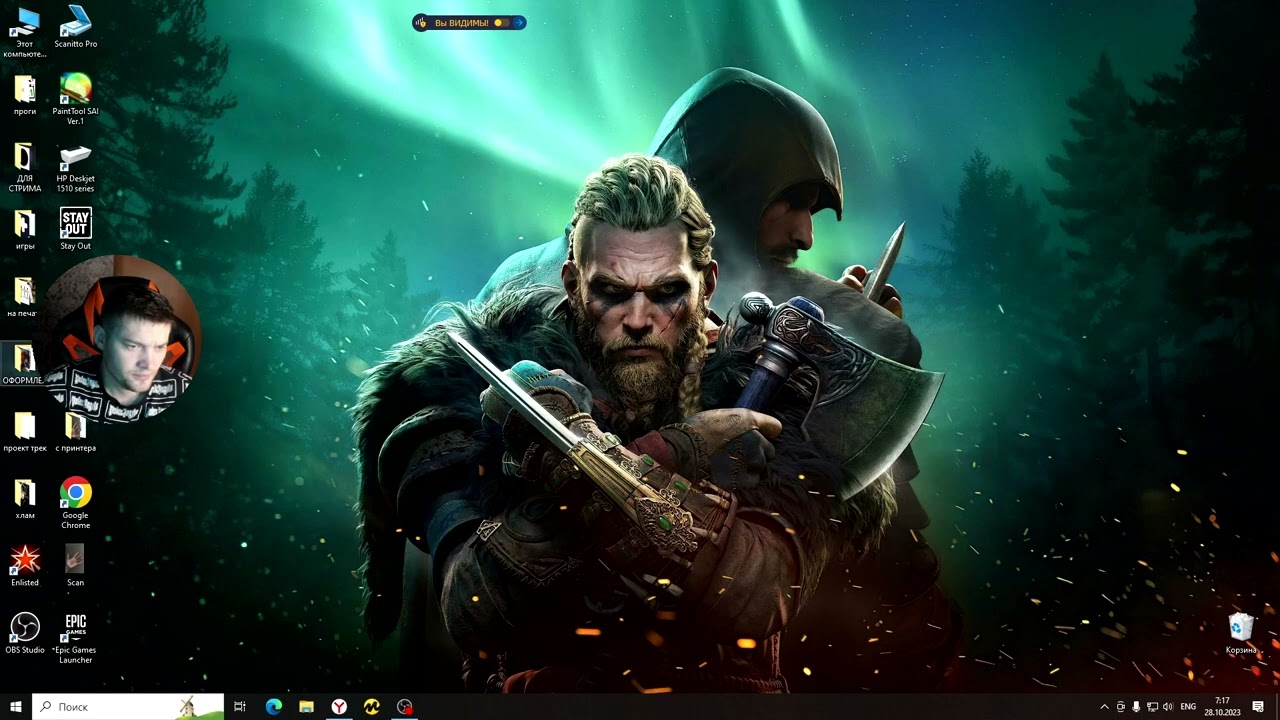1280x720 pixels.
Task: Open the yellow wave app in the taskbar
Action: click(372, 707)
